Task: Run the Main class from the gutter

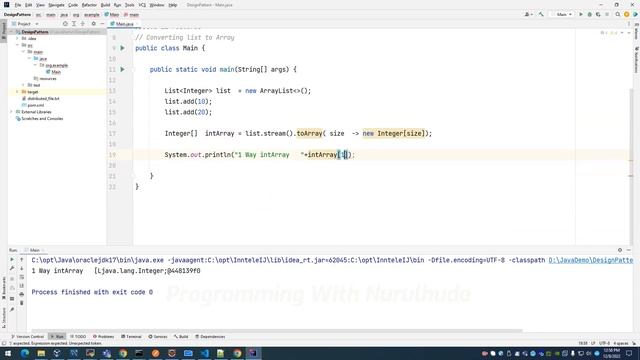Action: [122, 48]
